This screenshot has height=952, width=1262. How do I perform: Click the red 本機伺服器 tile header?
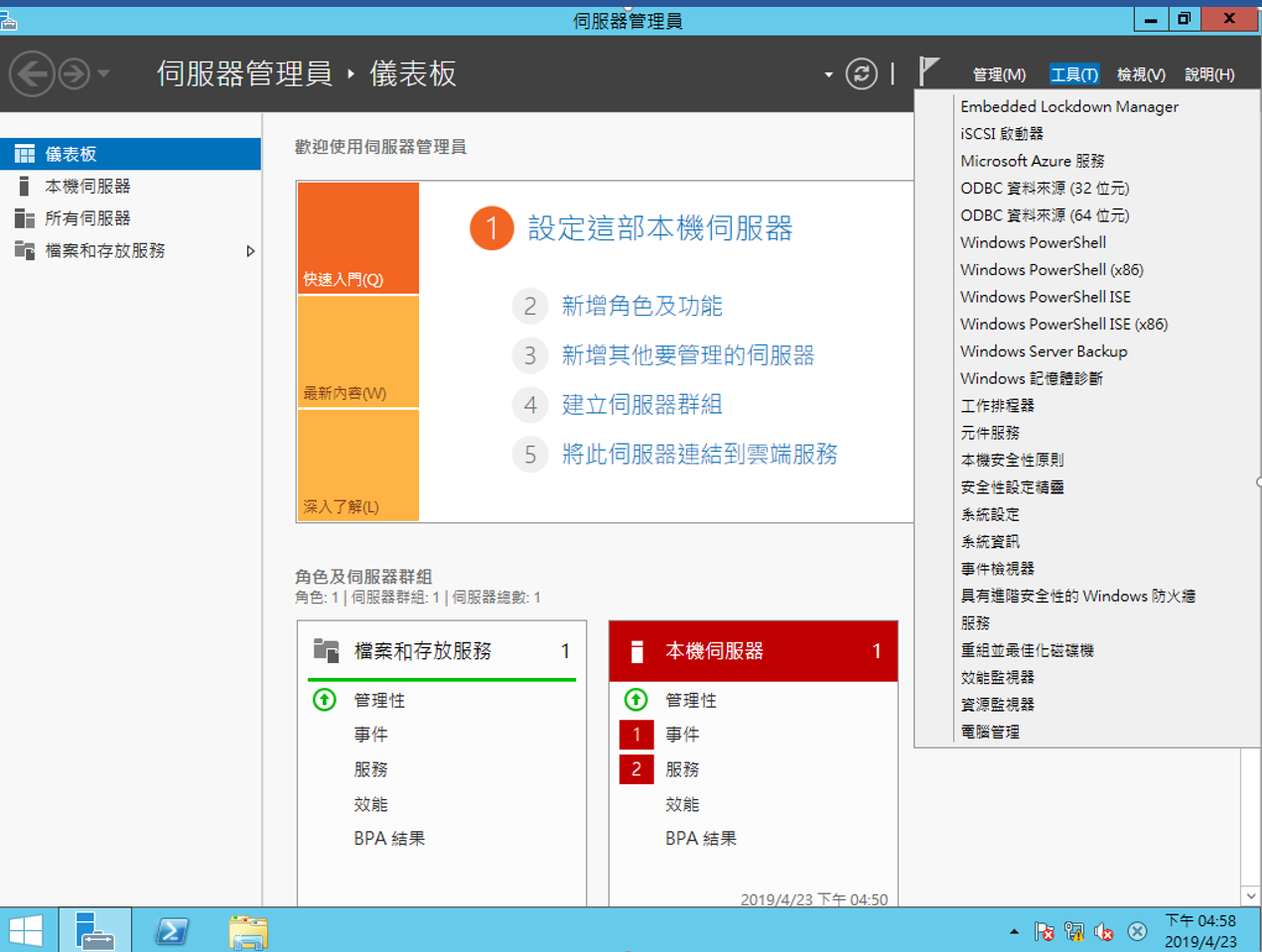click(x=754, y=651)
